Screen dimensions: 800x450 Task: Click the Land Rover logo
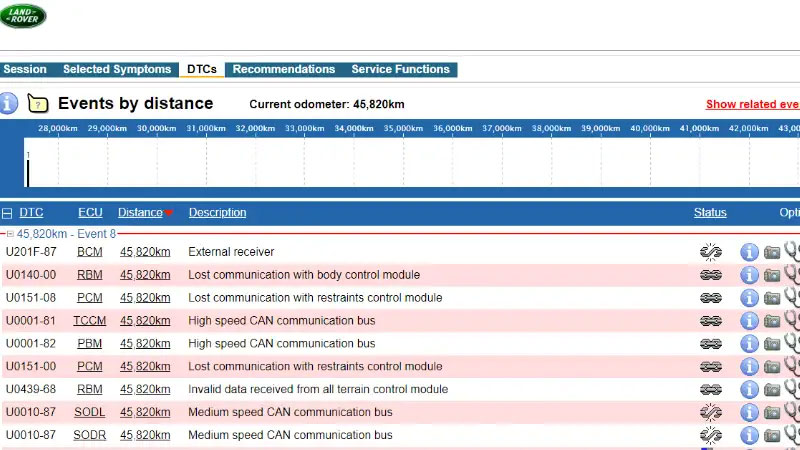click(x=24, y=16)
